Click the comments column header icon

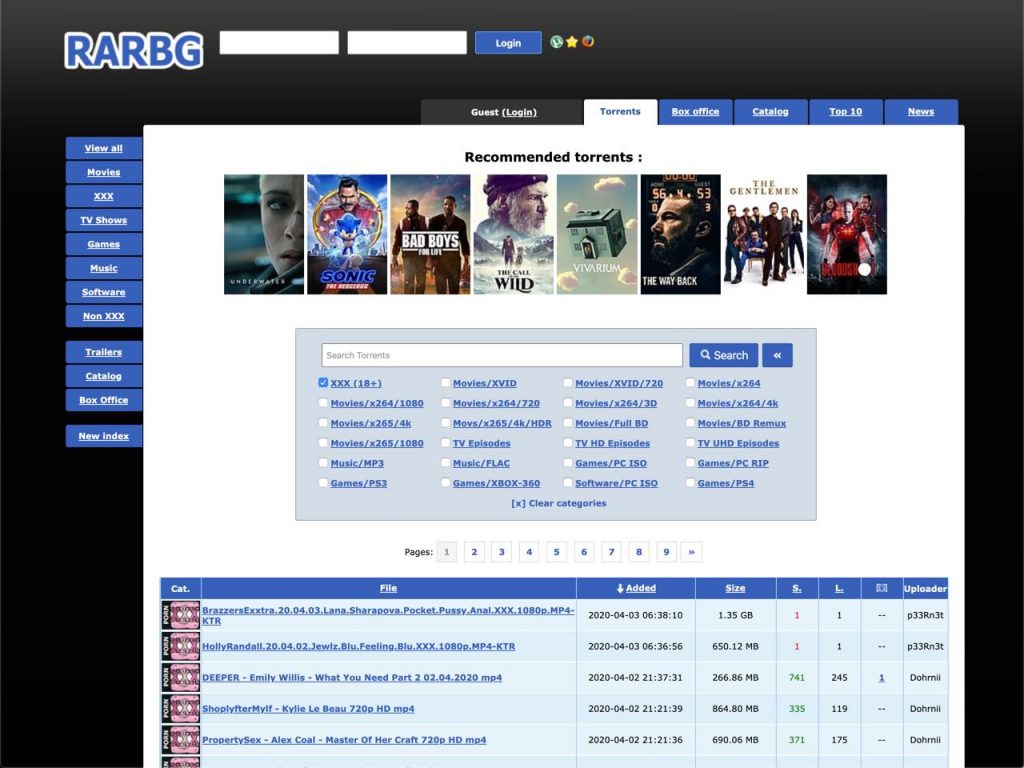click(x=882, y=588)
